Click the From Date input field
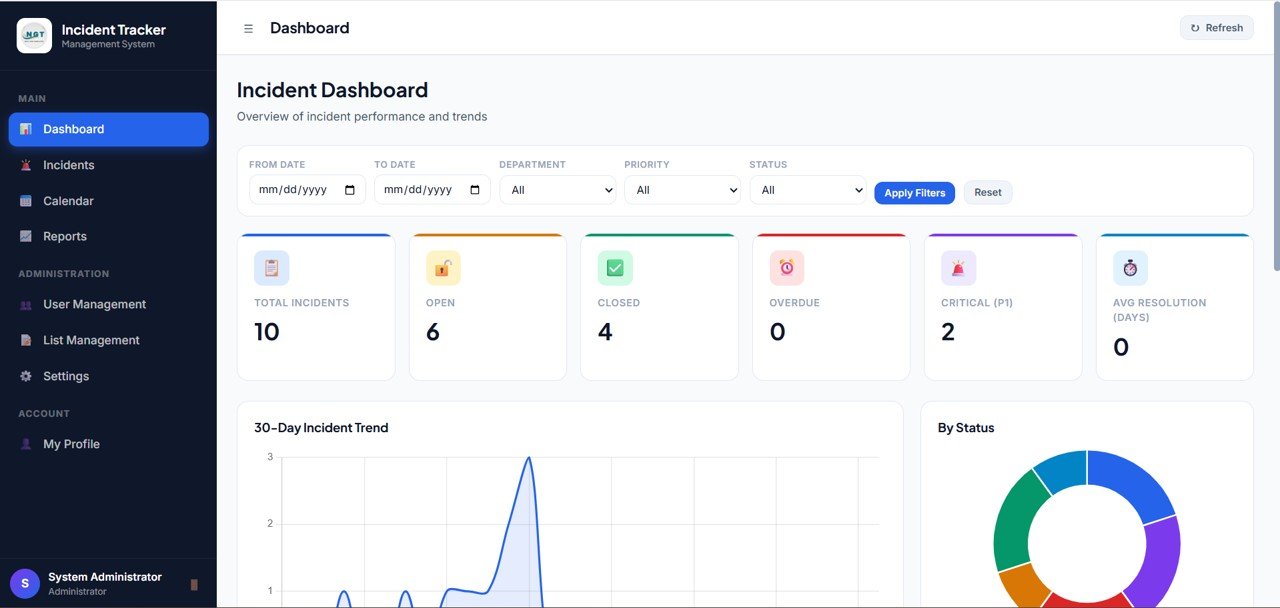1280x608 pixels. point(307,190)
